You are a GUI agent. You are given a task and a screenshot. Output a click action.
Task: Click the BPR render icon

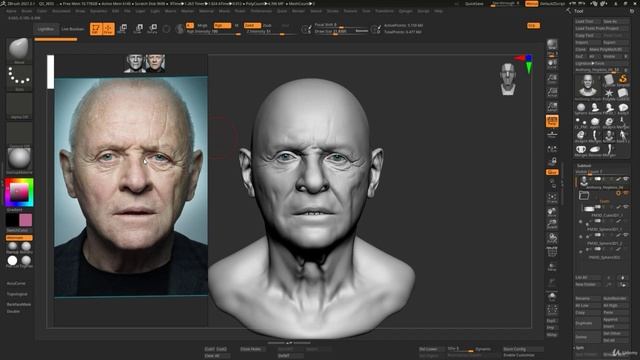pyautogui.click(x=552, y=45)
